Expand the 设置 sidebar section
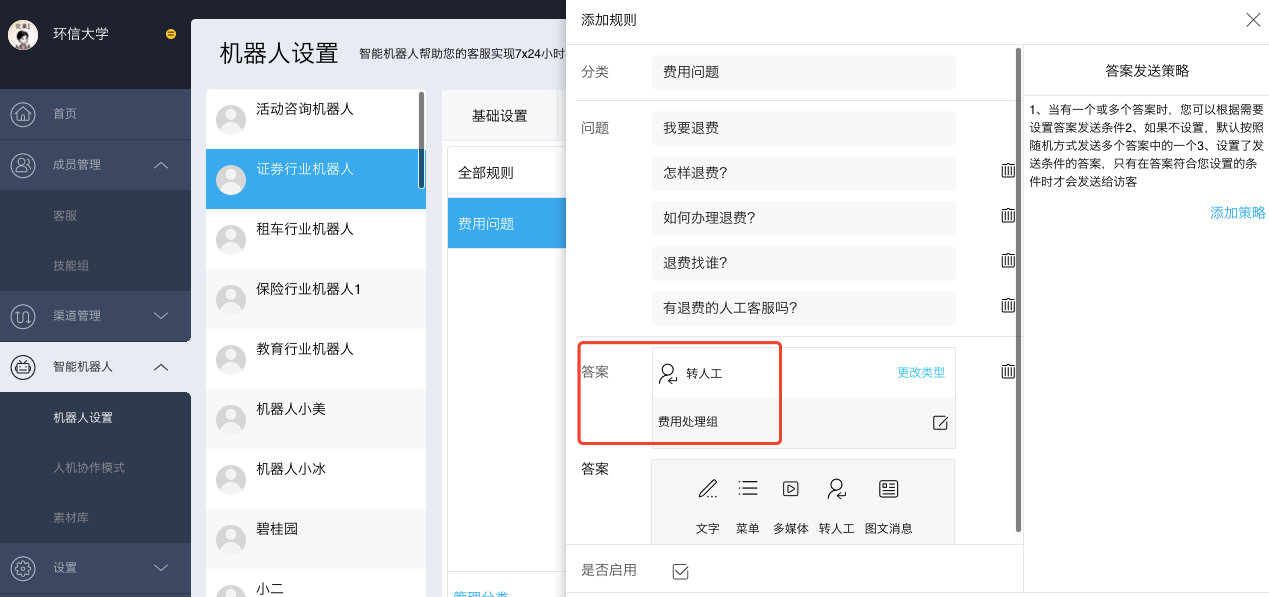 (x=161, y=568)
